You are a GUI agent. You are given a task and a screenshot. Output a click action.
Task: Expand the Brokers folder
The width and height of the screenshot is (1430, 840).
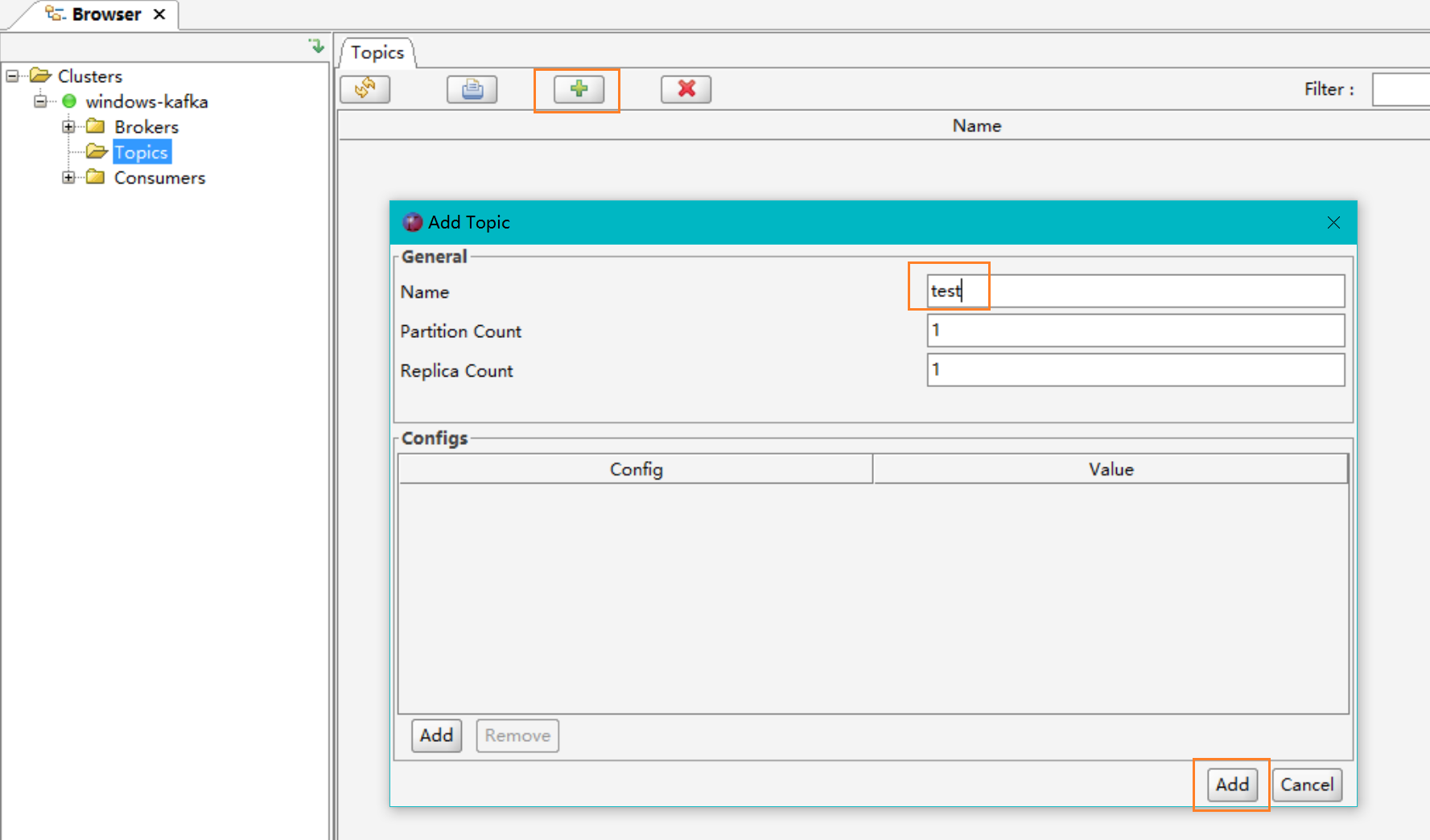[x=68, y=127]
